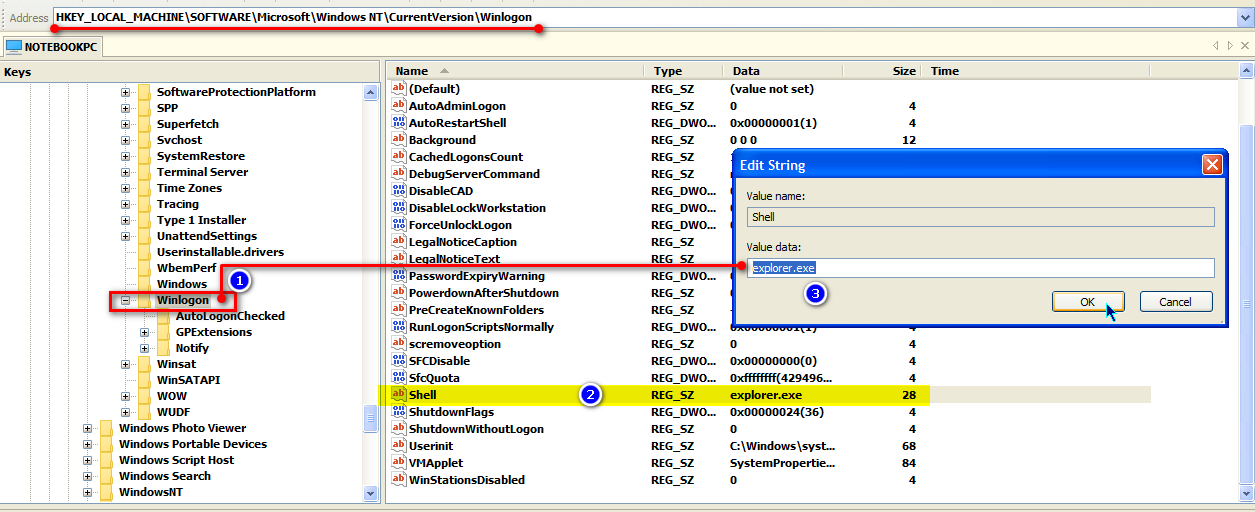Select the WinSATAPI key
The width and height of the screenshot is (1255, 512).
click(x=188, y=380)
